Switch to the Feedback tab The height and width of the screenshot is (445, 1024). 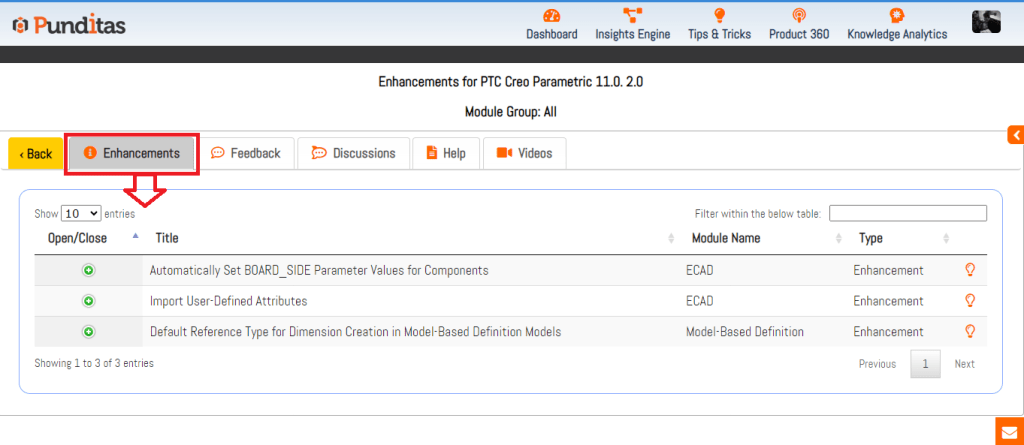pos(246,153)
